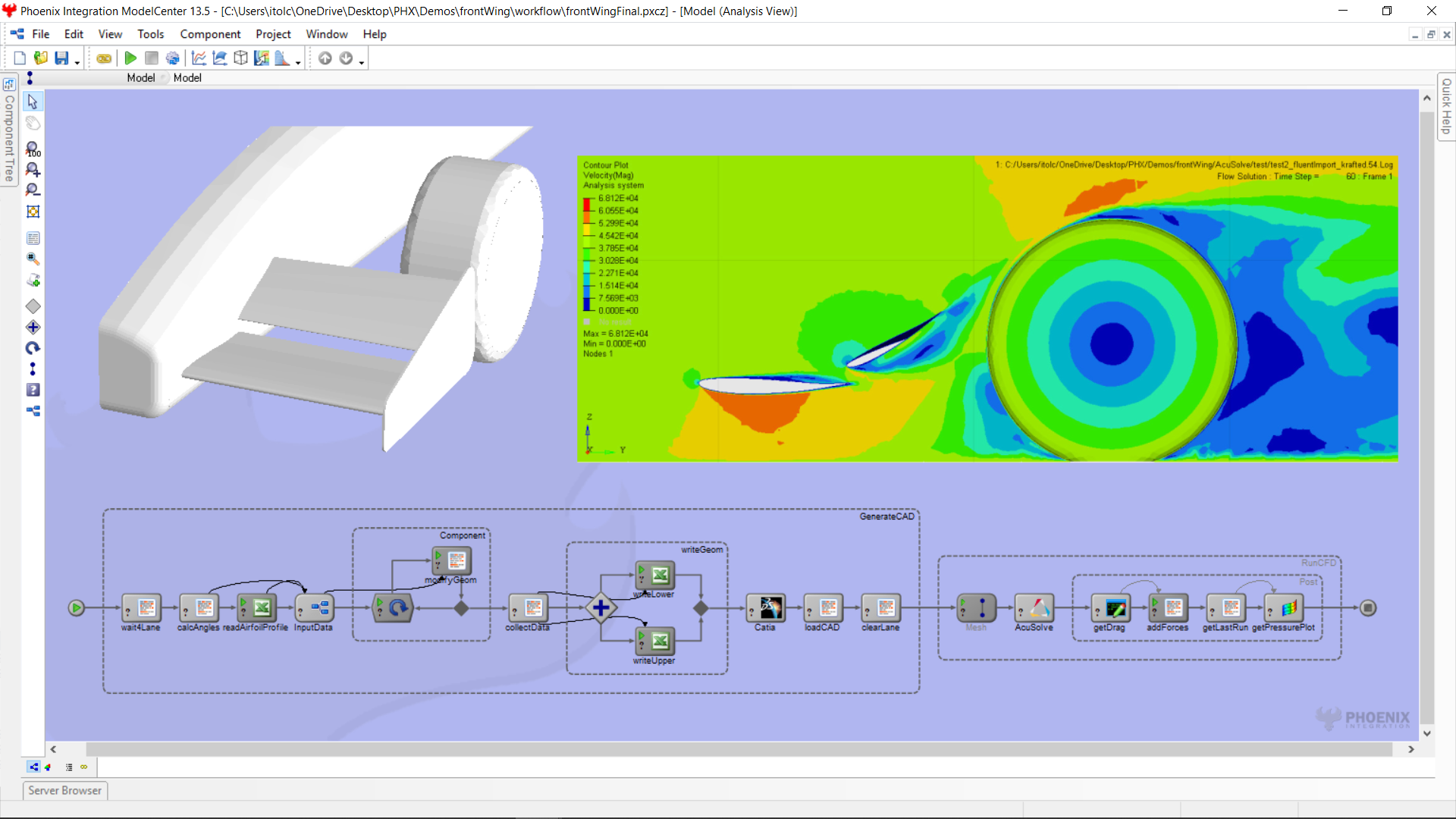
Task: Toggle the list view icon at bottom
Action: pyautogui.click(x=69, y=767)
